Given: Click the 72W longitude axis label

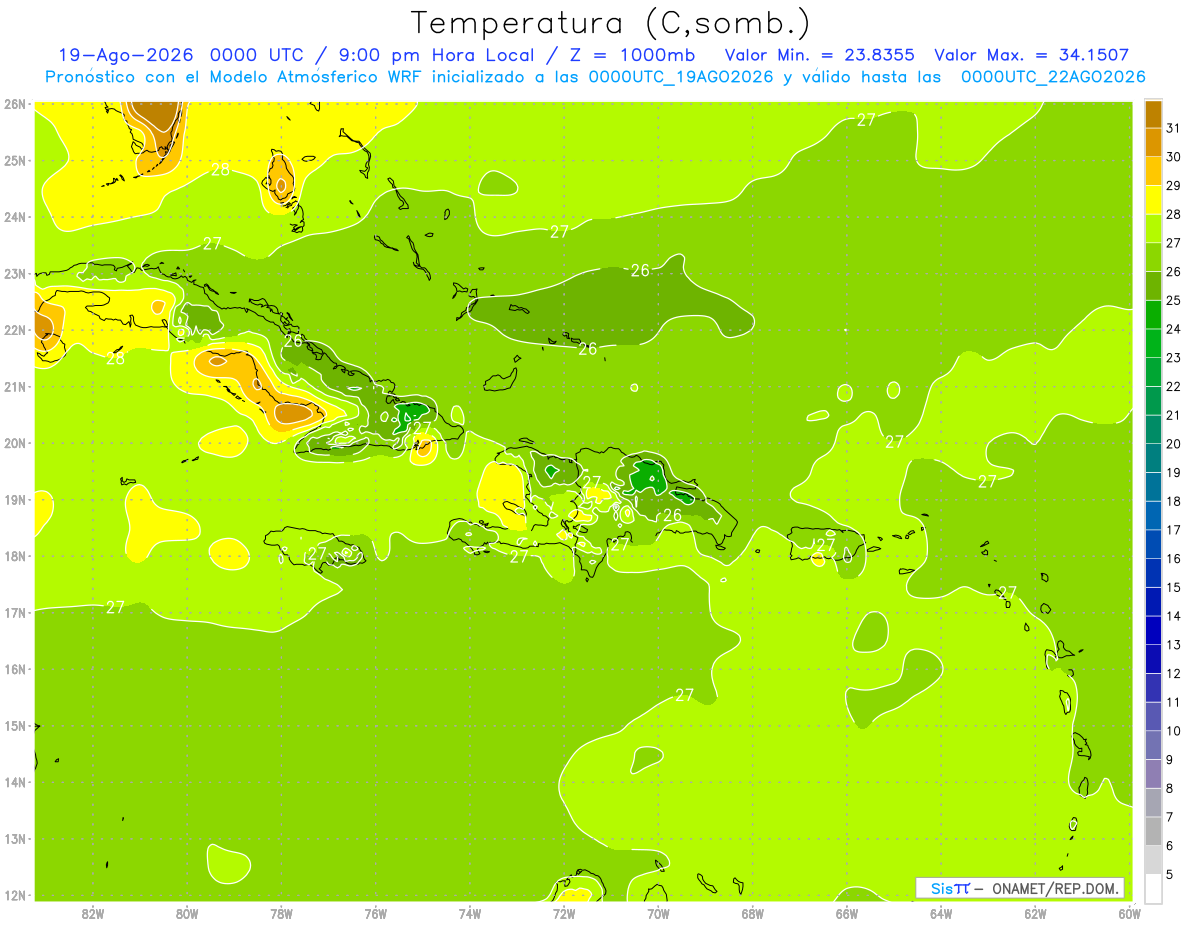Looking at the screenshot, I should point(564,913).
